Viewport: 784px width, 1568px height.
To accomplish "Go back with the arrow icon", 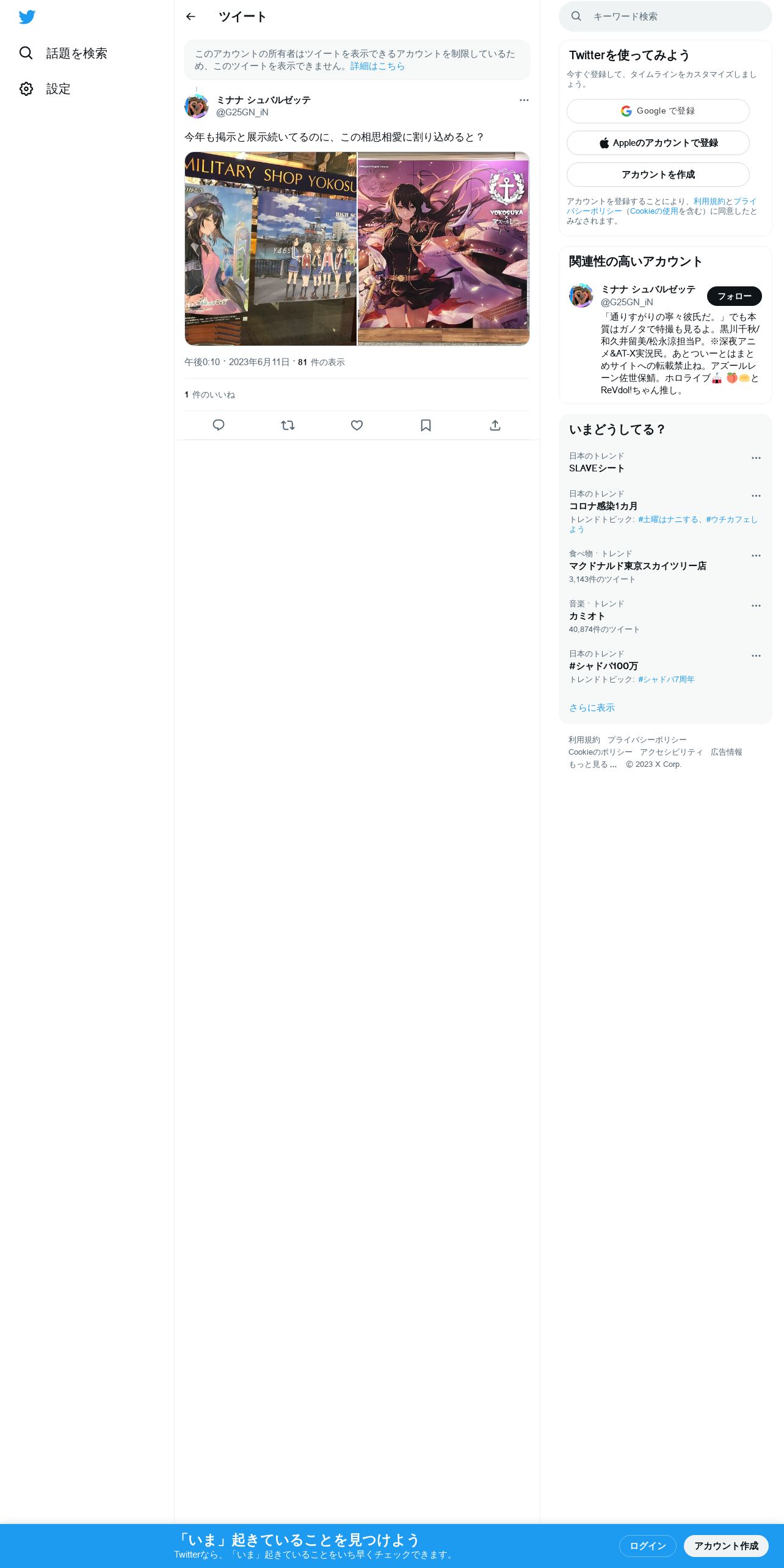I will (191, 16).
